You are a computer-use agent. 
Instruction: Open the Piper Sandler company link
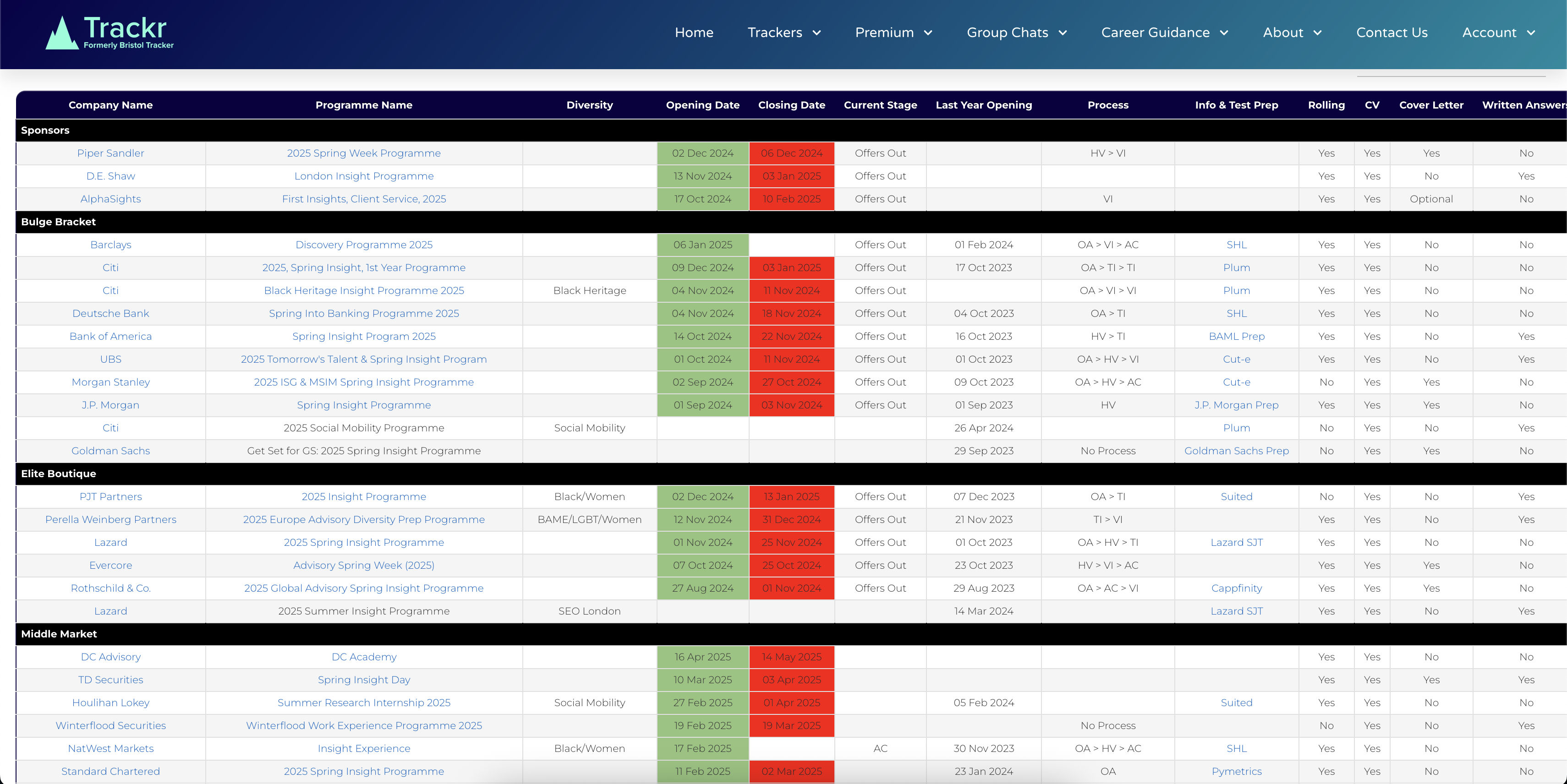(x=110, y=153)
